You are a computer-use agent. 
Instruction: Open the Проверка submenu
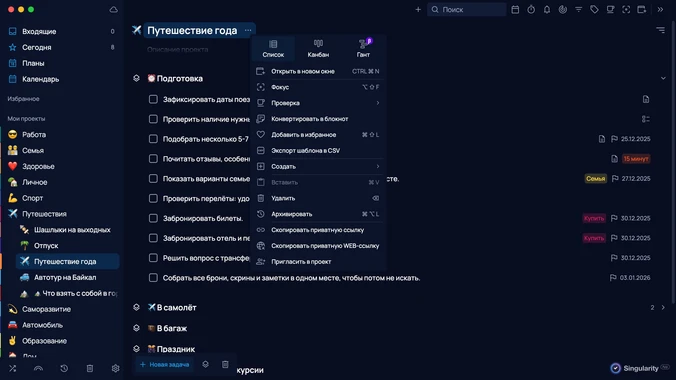coord(318,103)
